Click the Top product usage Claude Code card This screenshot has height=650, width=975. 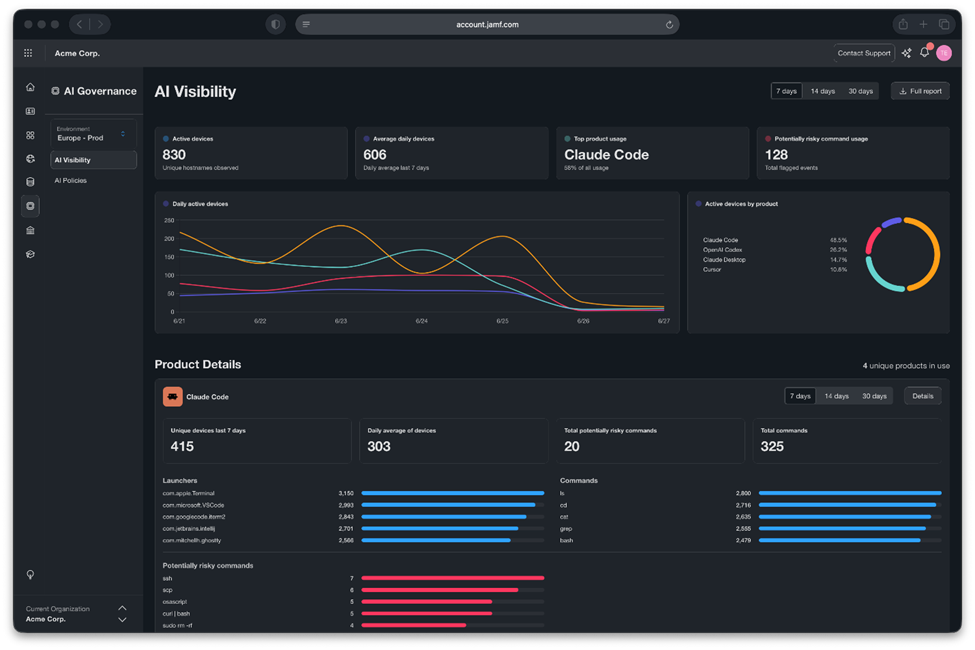(x=652, y=153)
